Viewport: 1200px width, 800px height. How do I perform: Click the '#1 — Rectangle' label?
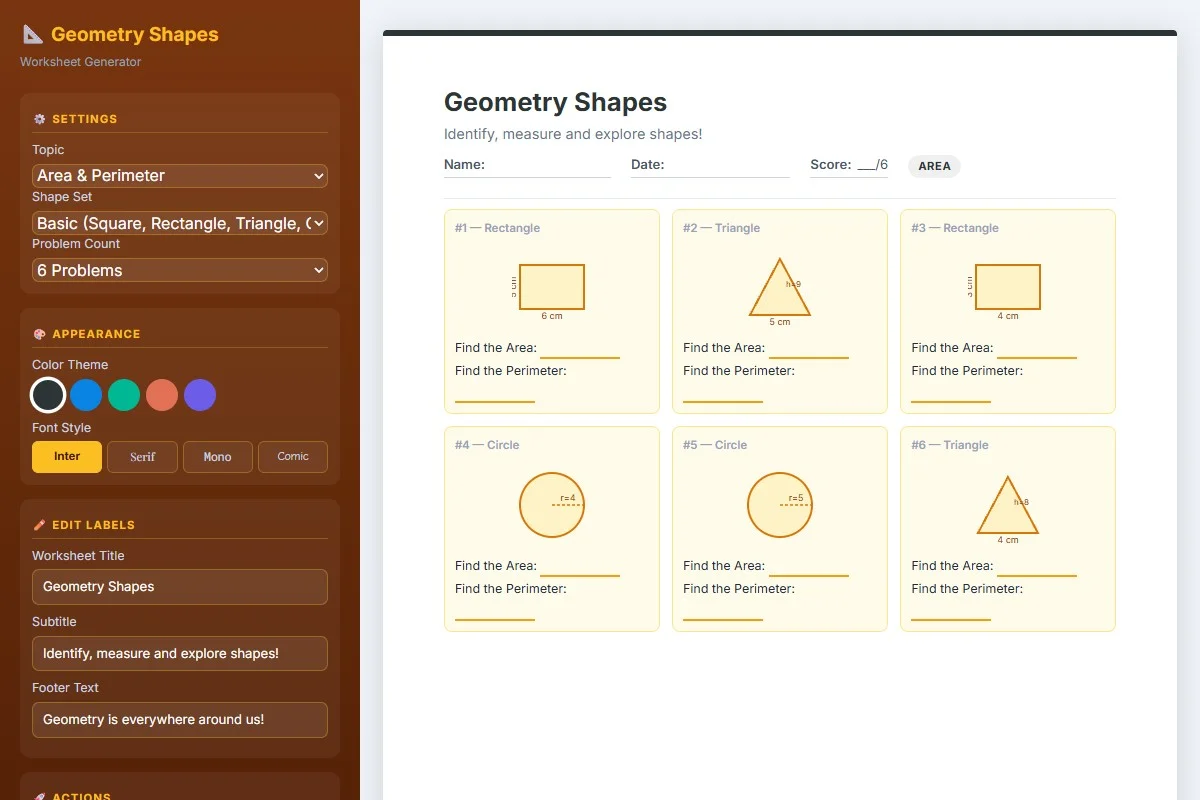[x=497, y=228]
